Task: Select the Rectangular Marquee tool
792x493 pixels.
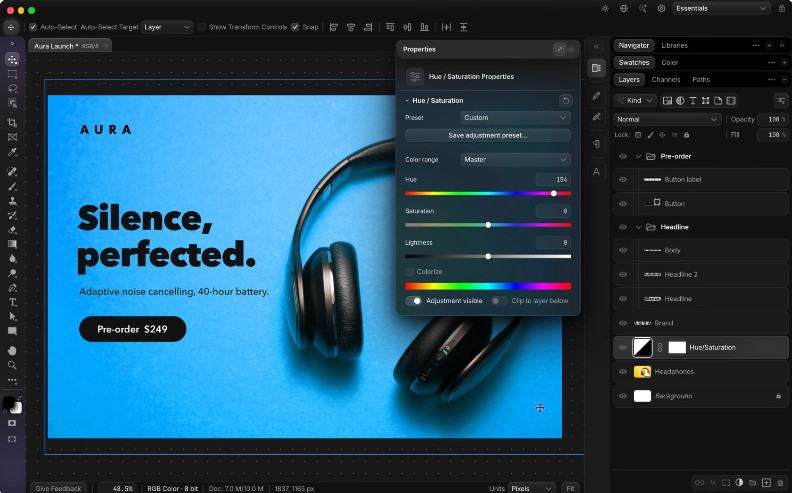Action: click(x=12, y=74)
